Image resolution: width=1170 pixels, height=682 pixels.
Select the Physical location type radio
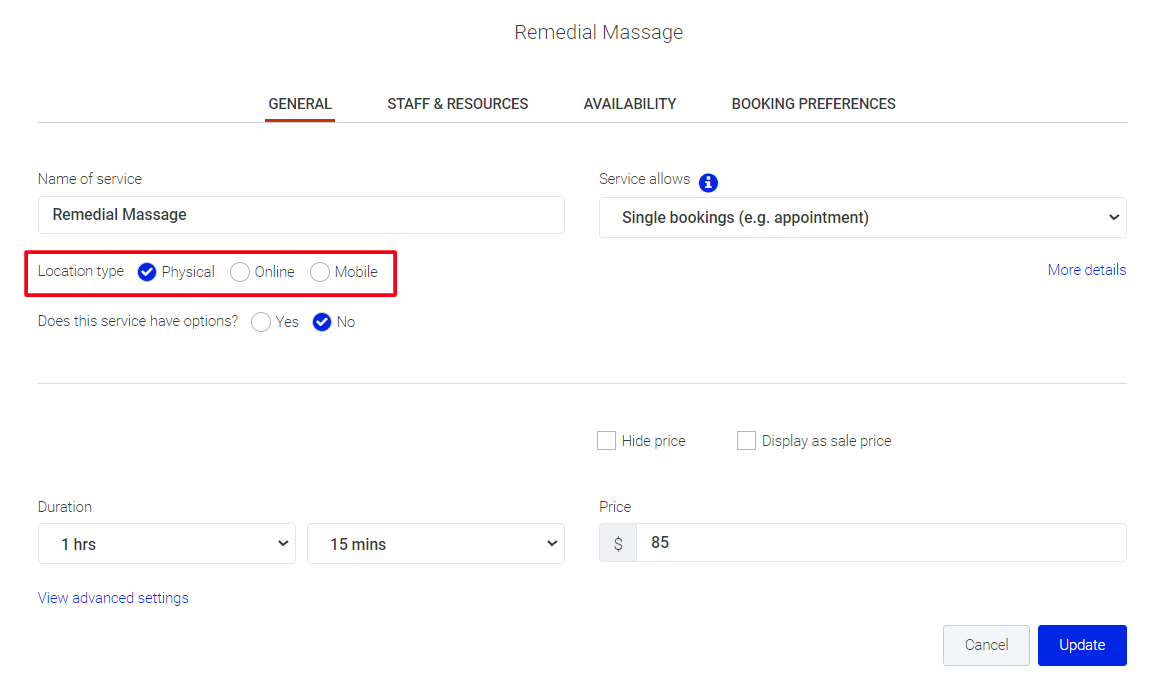coord(147,272)
